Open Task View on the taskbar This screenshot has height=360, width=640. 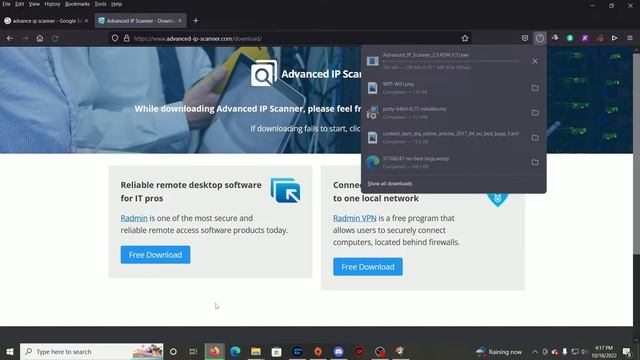point(193,351)
